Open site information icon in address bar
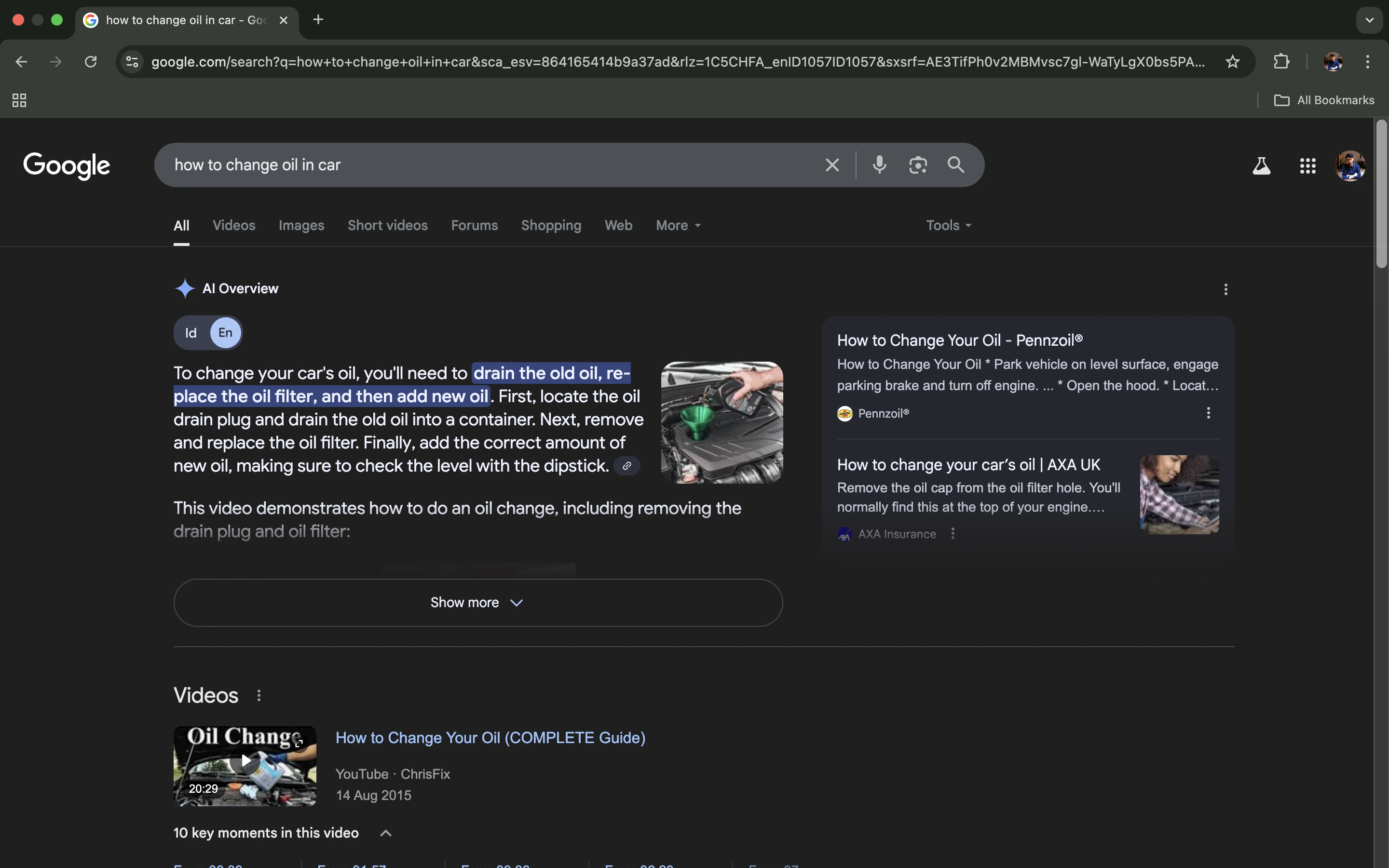1389x868 pixels. point(132,61)
